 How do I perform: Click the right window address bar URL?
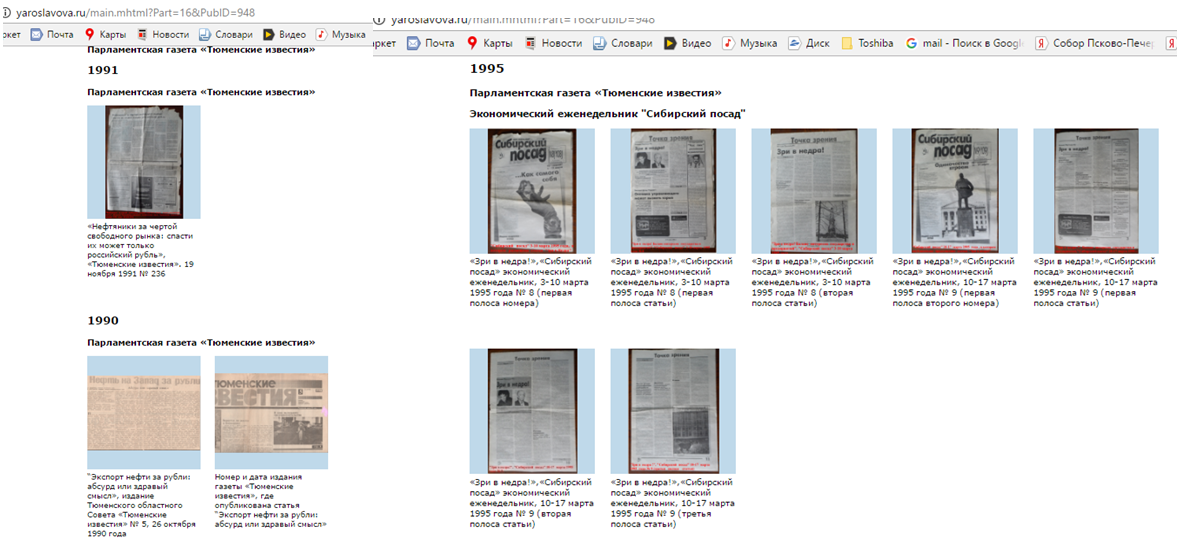[x=523, y=19]
